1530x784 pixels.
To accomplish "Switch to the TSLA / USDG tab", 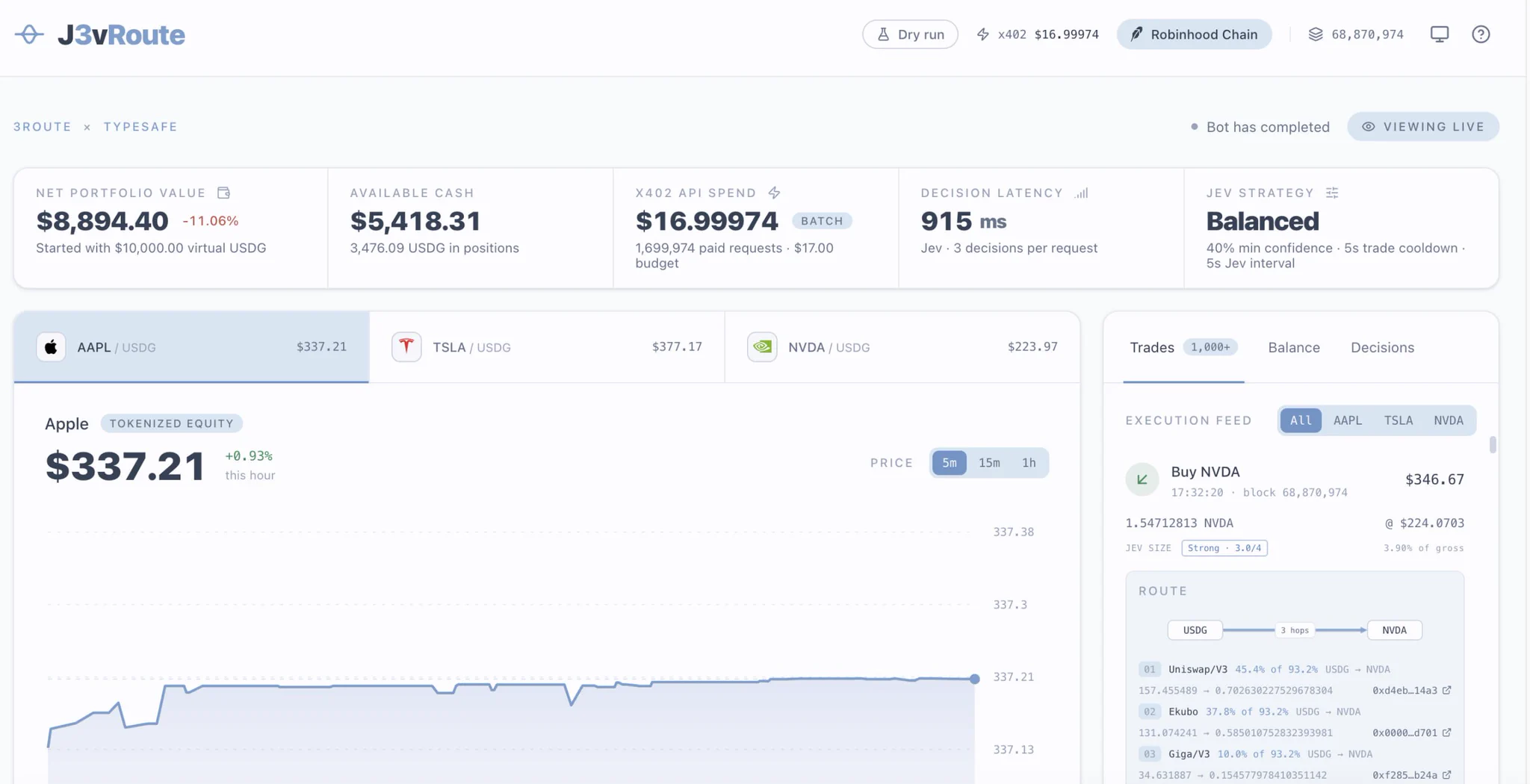I will click(x=547, y=347).
